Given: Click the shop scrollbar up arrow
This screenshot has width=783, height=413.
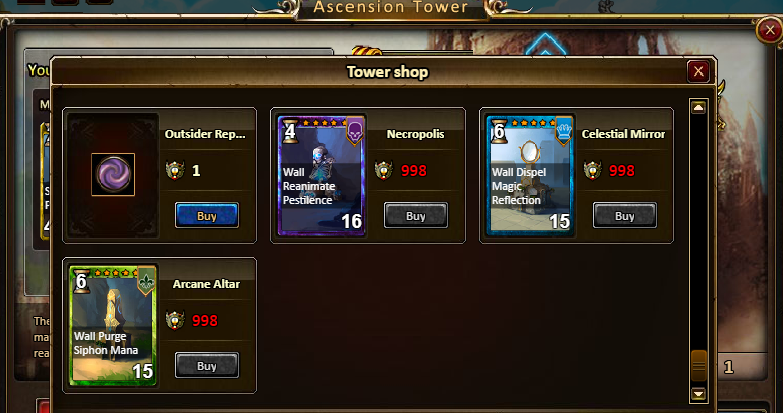Looking at the screenshot, I should [x=698, y=107].
